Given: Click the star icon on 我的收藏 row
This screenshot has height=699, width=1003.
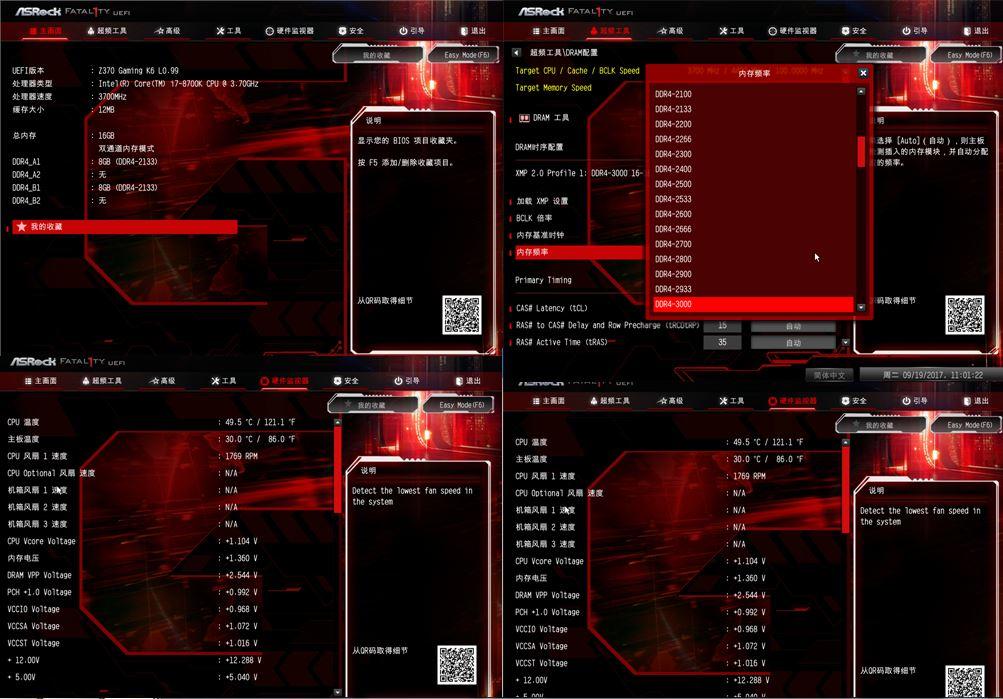Looking at the screenshot, I should (x=22, y=226).
